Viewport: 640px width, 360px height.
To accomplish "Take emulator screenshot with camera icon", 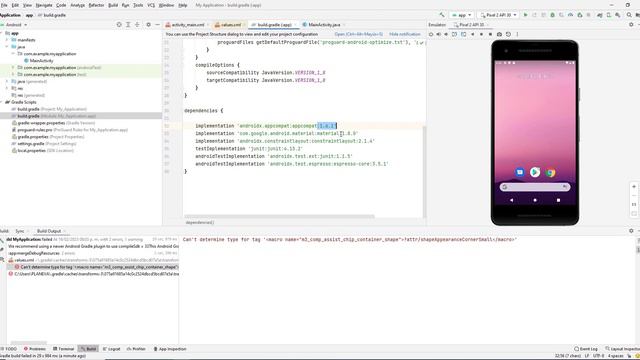I will point(499,34).
